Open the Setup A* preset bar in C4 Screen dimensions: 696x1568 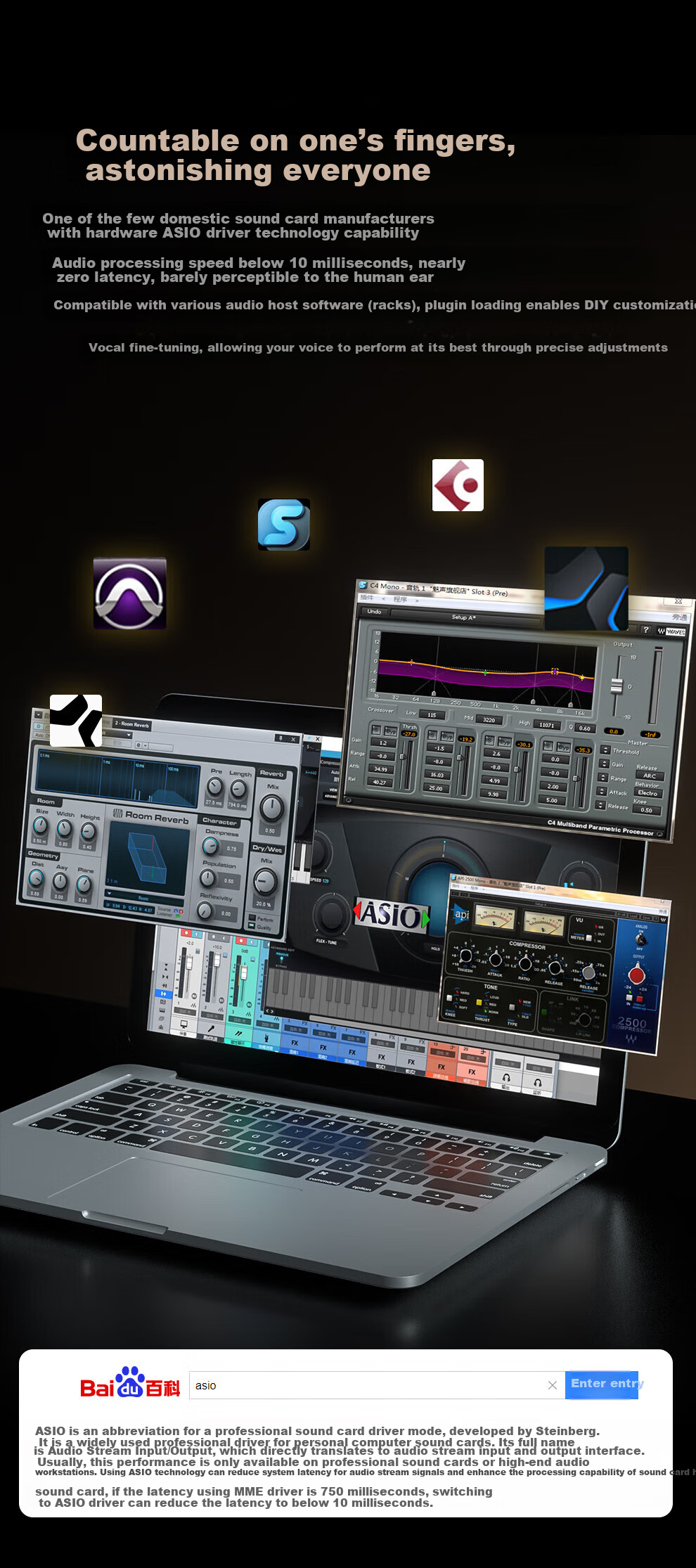coord(464,617)
